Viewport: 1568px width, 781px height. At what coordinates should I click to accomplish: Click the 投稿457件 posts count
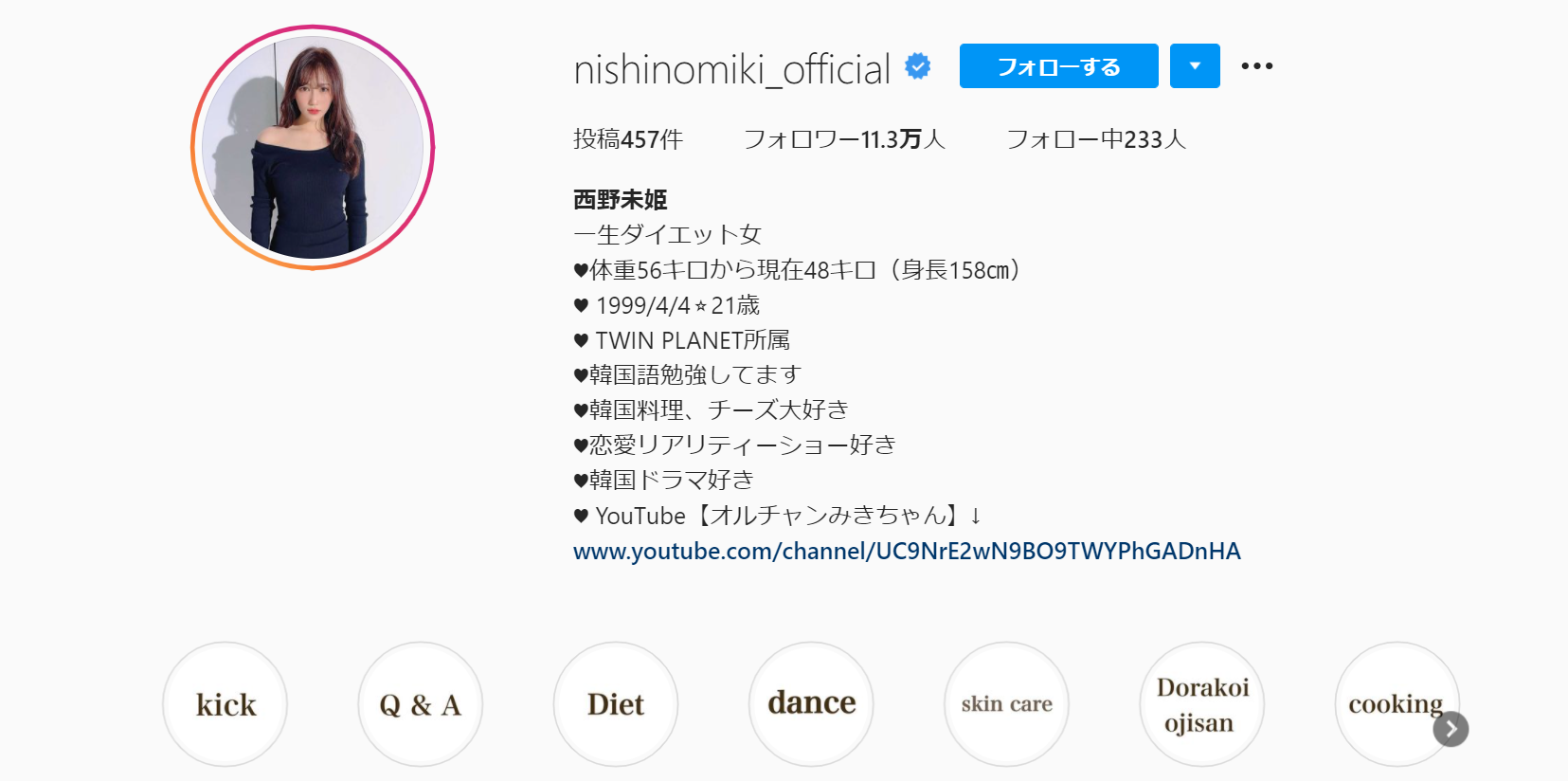pos(628,139)
